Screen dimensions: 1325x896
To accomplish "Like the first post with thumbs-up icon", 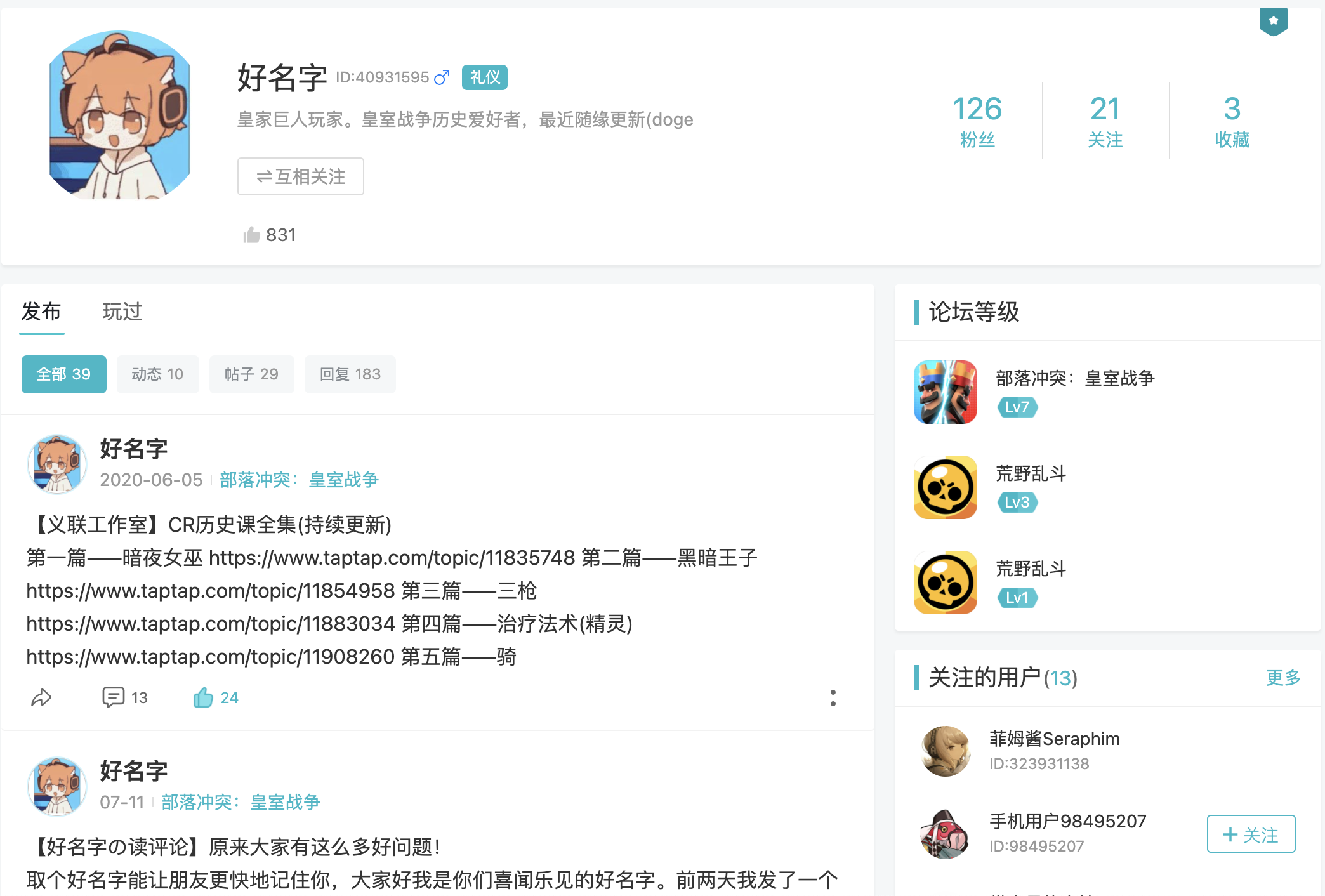I will pos(215,698).
